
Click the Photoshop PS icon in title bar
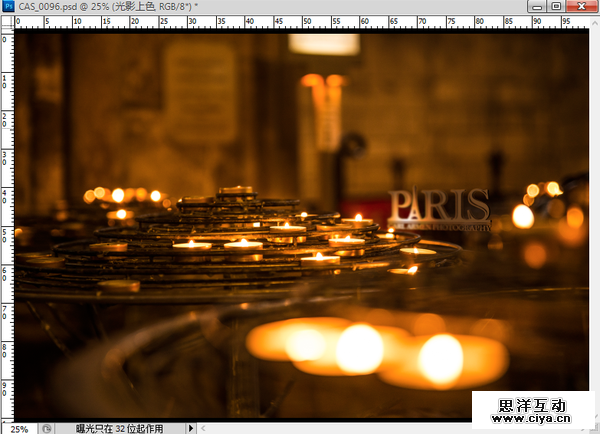click(x=9, y=7)
